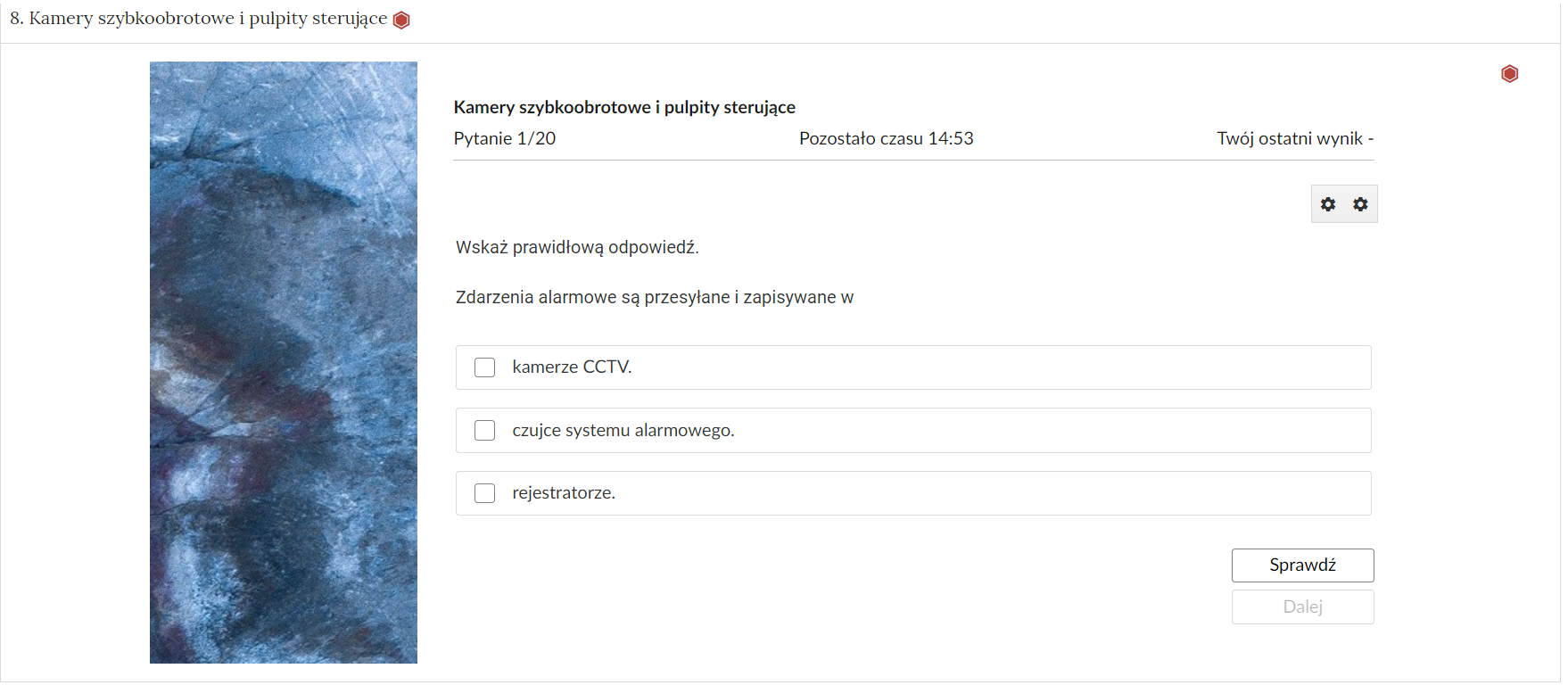Select the answer row "czujce systemu alarmowego."
The image size is (1568, 685).
[x=912, y=430]
